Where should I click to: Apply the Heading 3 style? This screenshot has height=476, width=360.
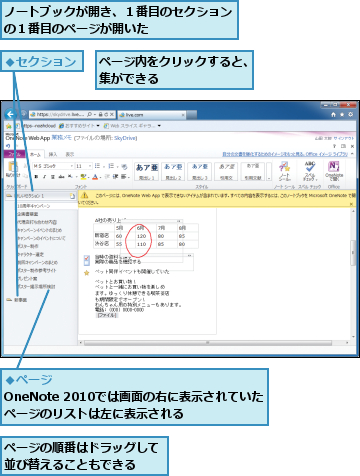point(200,171)
